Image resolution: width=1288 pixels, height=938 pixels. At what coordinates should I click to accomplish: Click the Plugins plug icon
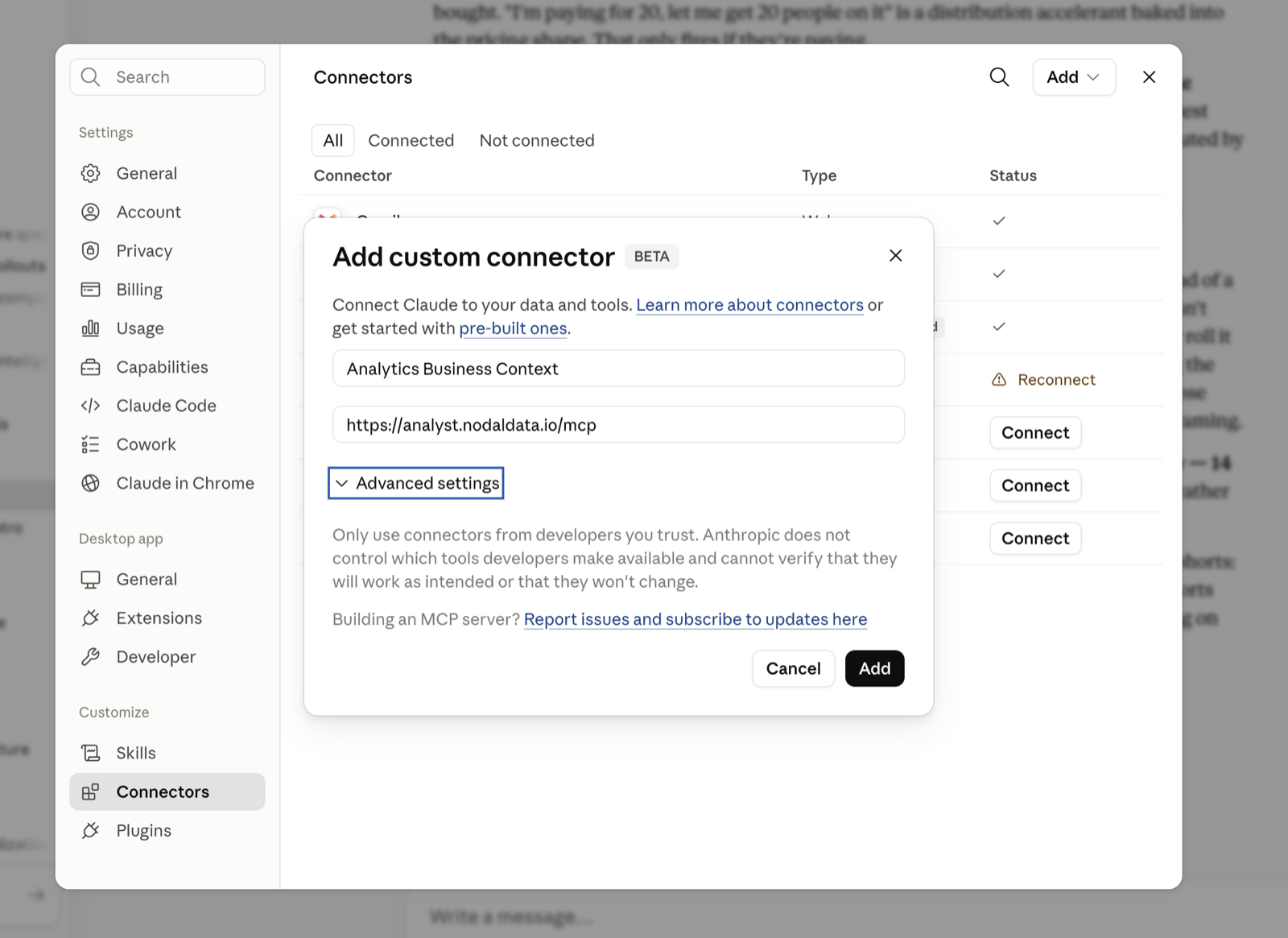(91, 830)
